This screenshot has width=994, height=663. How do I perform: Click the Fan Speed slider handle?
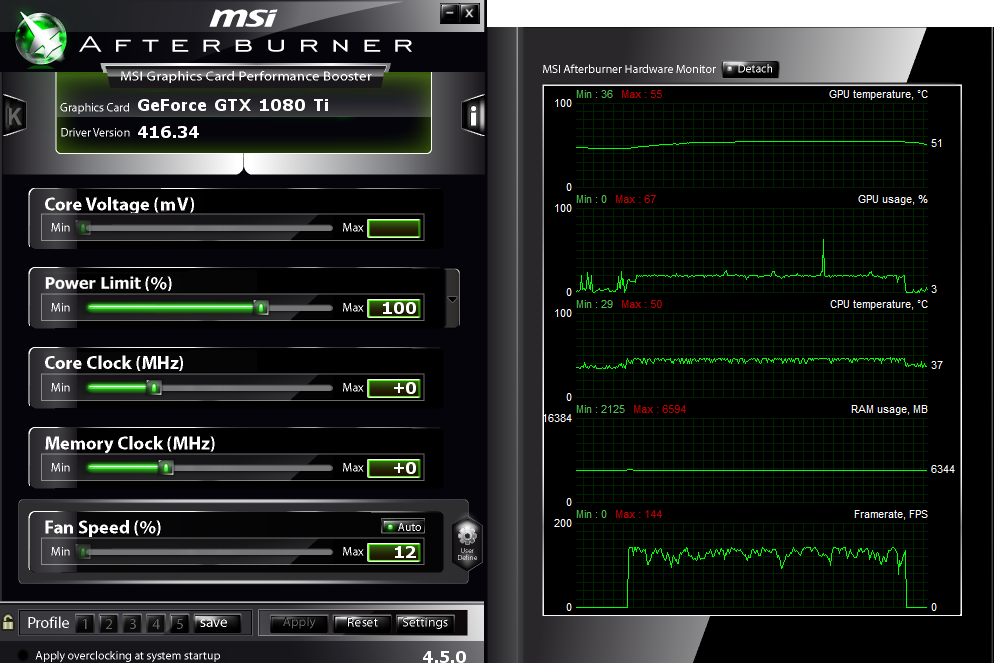pos(84,552)
